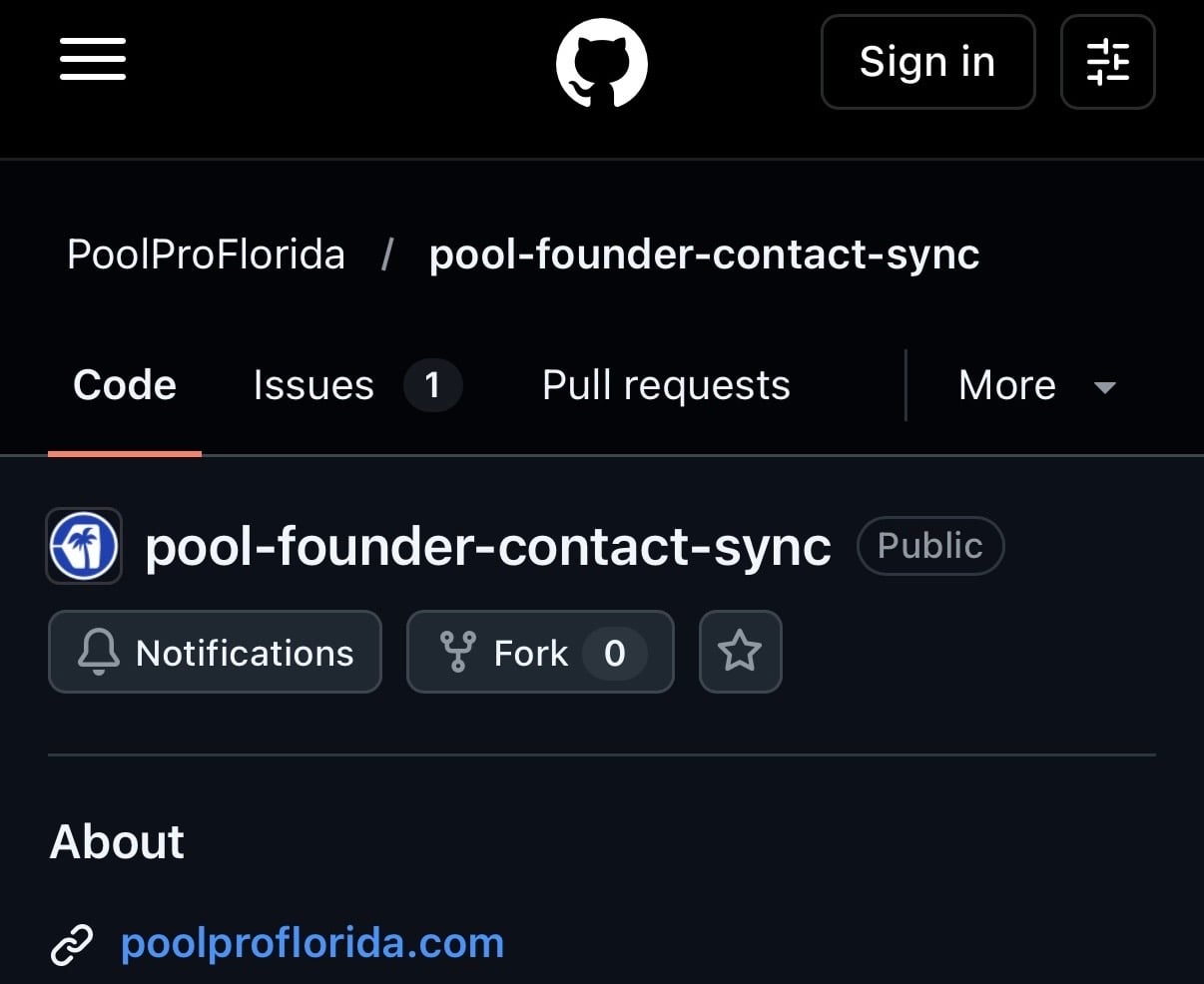Click the pool-founder-contact-sync repository title heading
The image size is (1204, 984).
click(x=488, y=546)
